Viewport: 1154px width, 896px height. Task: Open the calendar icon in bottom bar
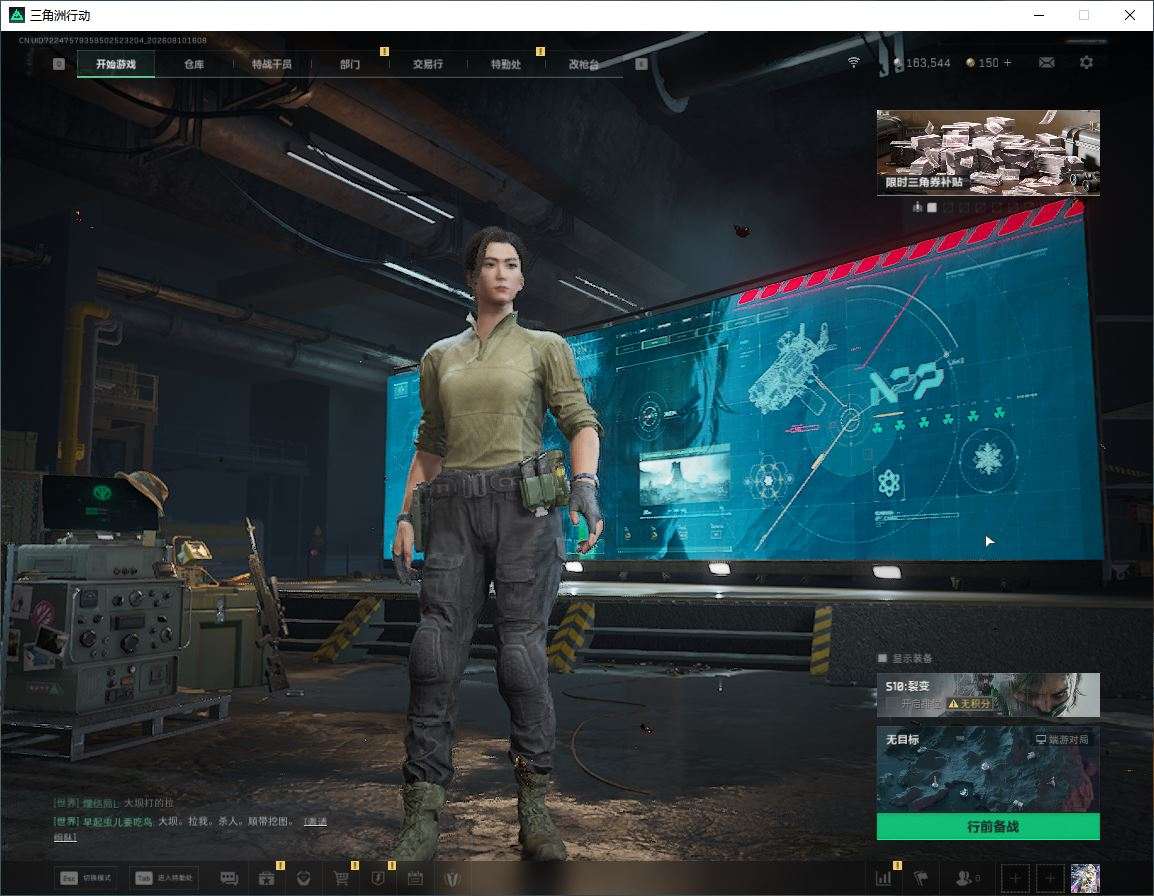click(415, 878)
